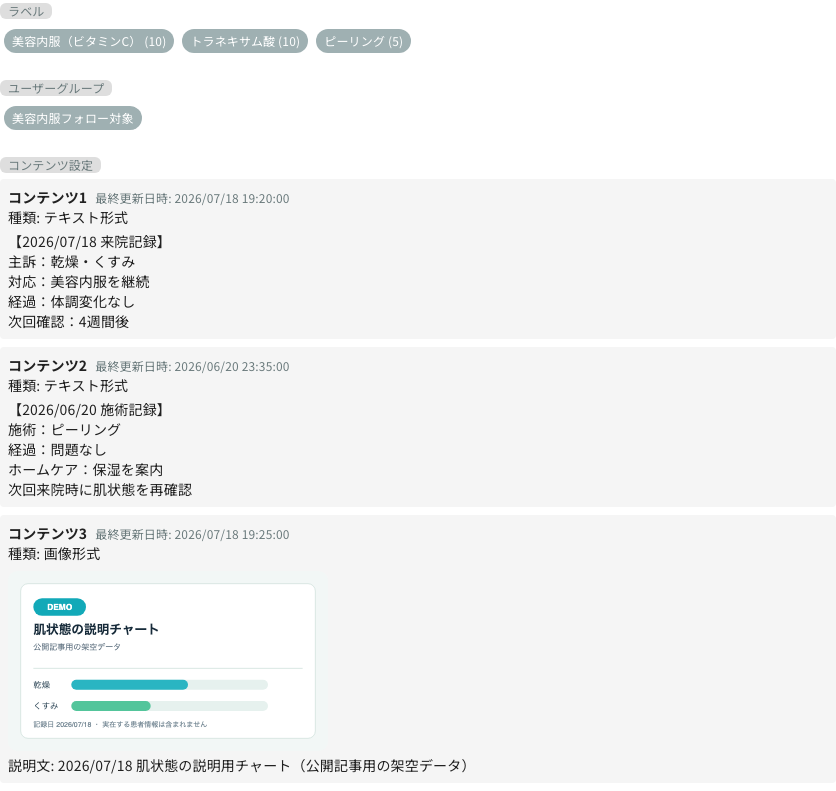The height and width of the screenshot is (791, 836).
Task: Click the 美容内服（ビタミンC）(10) label chip
Action: (x=89, y=41)
